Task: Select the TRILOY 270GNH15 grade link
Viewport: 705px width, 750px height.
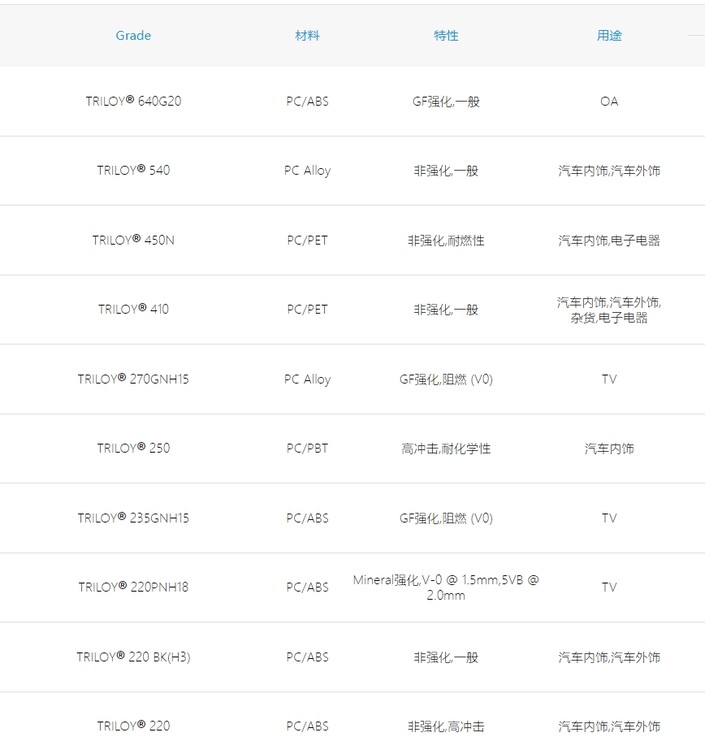Action: (x=133, y=379)
